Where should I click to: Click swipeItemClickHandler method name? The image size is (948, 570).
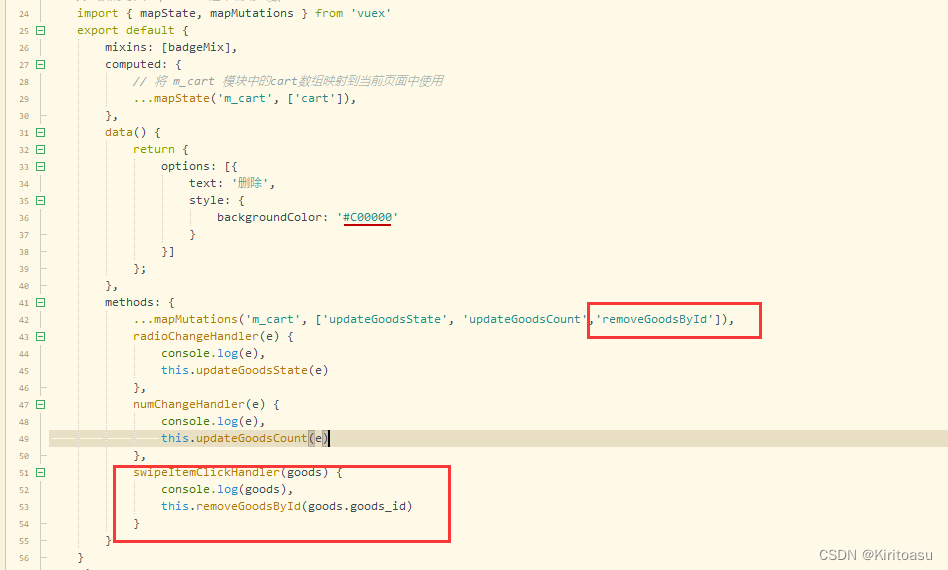(206, 473)
